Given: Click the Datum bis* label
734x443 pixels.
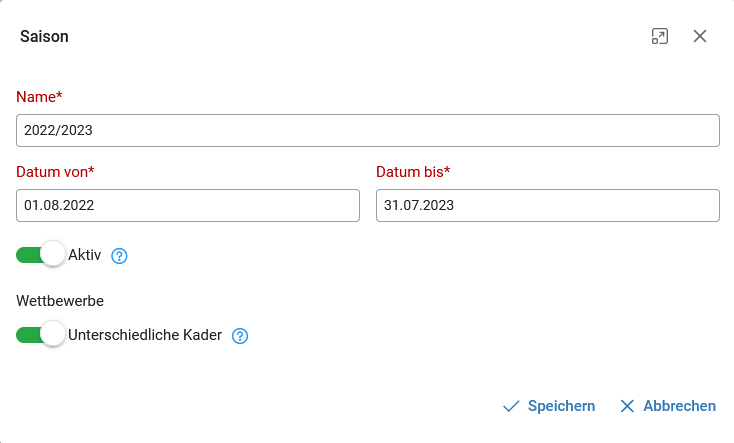Looking at the screenshot, I should [x=413, y=172].
